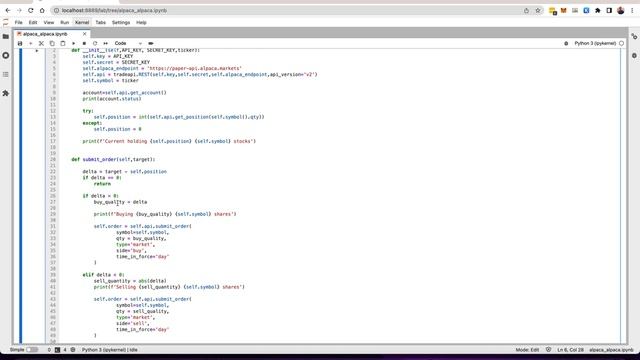Open the File Browser sidebar icon
The width and height of the screenshot is (640, 360).
(6, 36)
